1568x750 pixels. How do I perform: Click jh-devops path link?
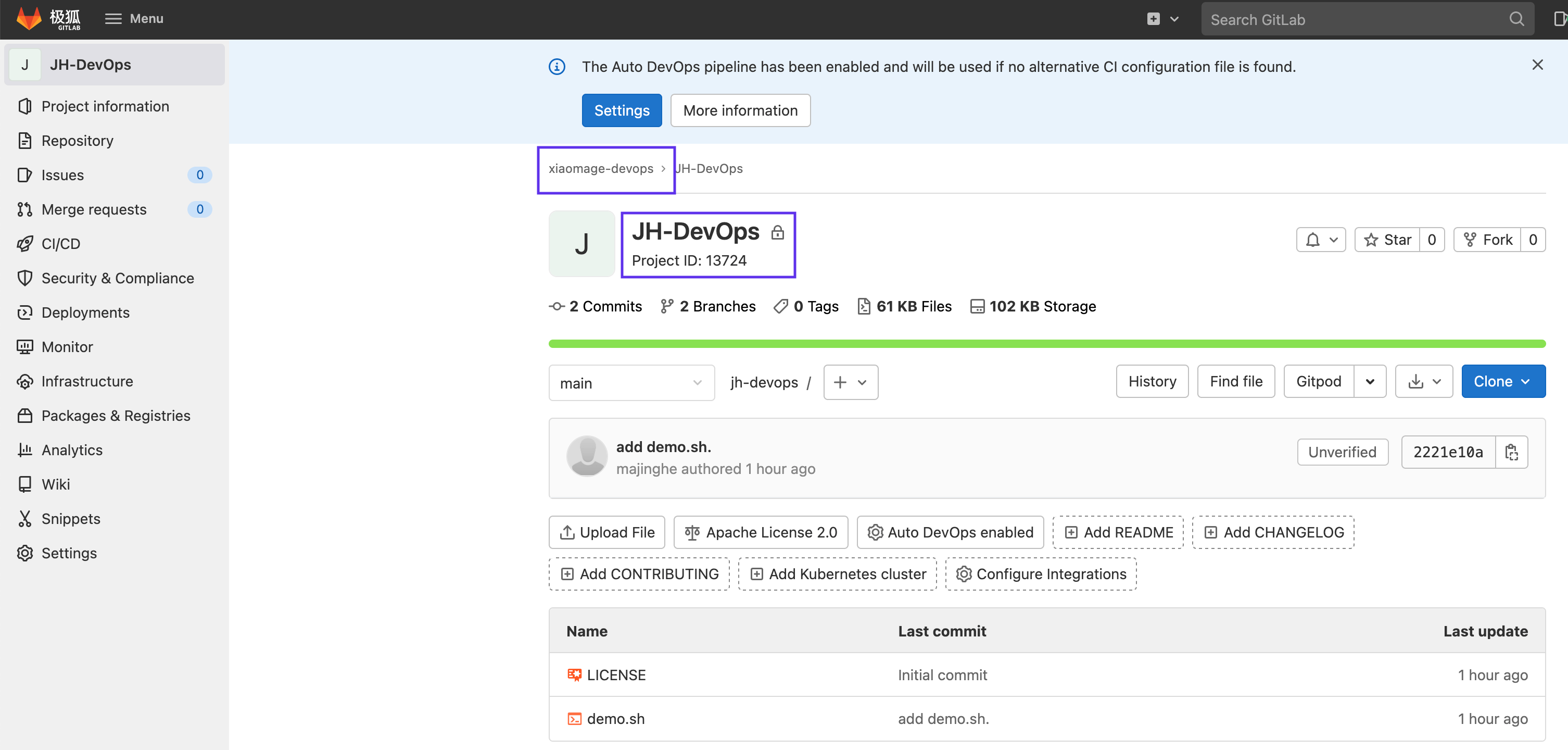coord(764,382)
